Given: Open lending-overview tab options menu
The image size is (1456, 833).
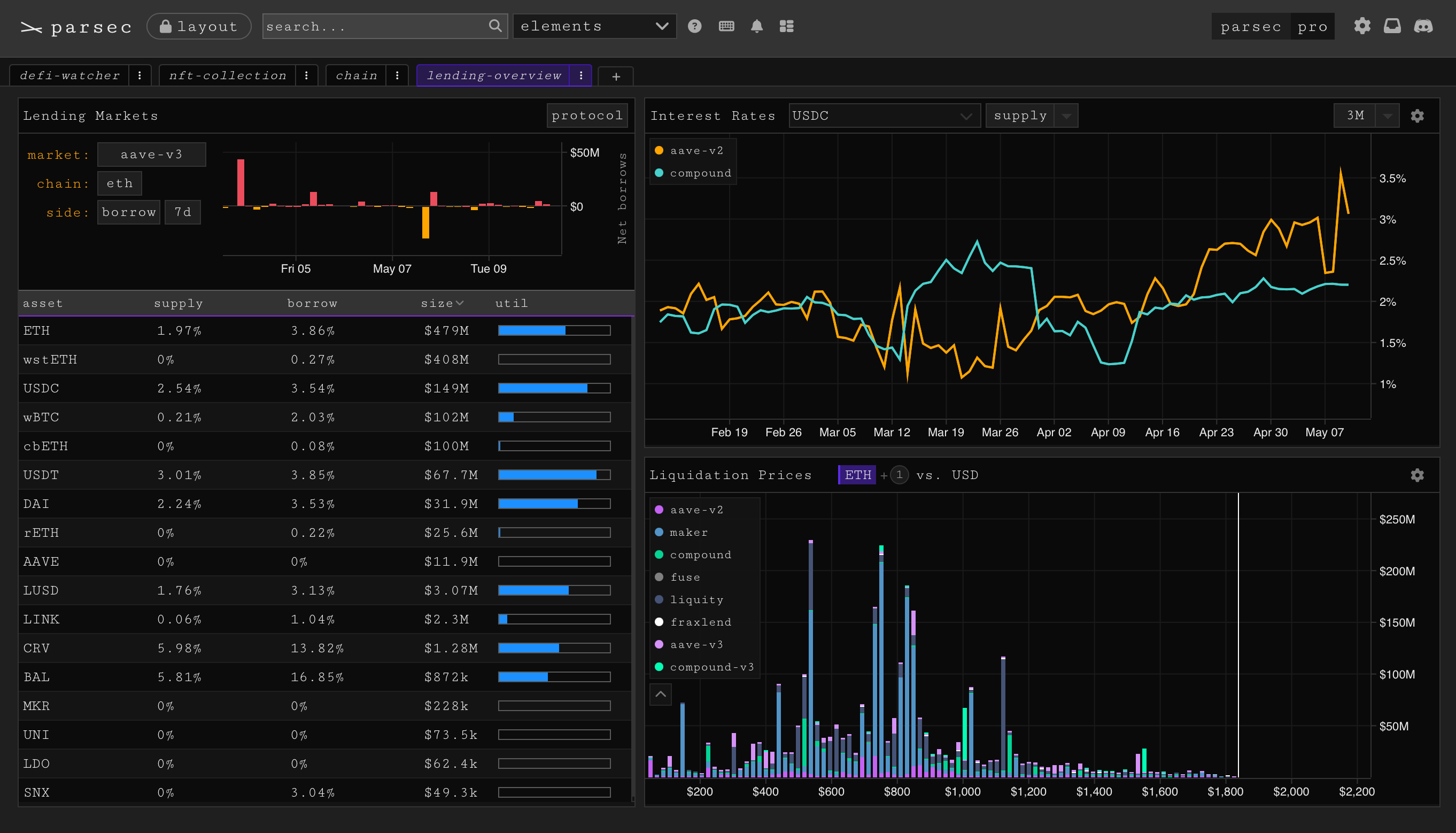Looking at the screenshot, I should coord(580,75).
